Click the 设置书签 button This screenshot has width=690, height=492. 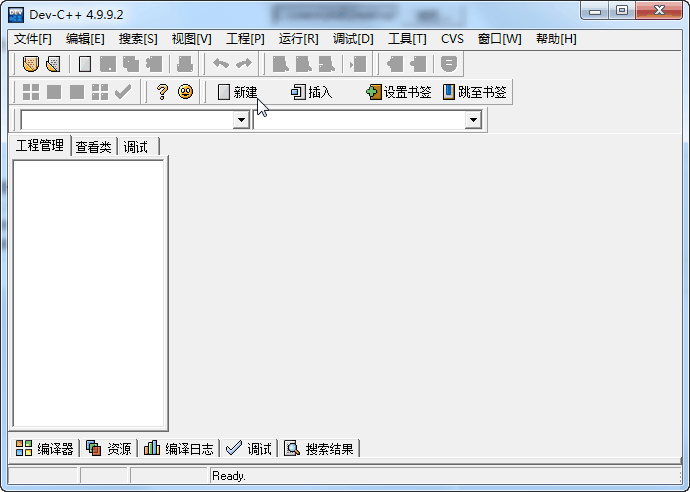[399, 92]
